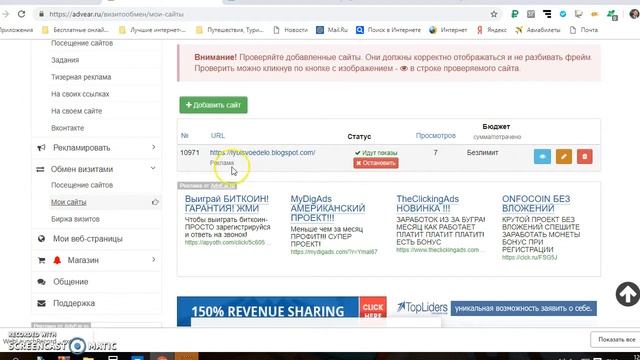Open the Лучшие интернет bookmarks folder

click(152, 30)
